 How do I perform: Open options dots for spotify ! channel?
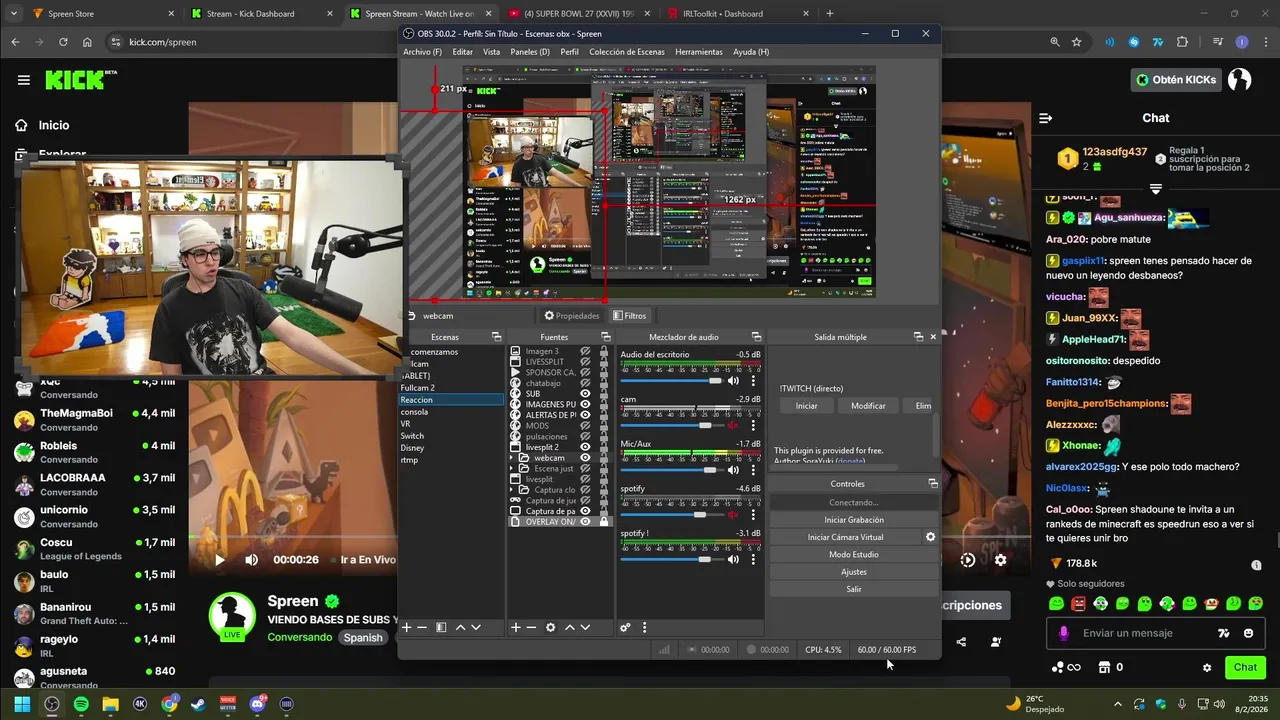(x=753, y=559)
